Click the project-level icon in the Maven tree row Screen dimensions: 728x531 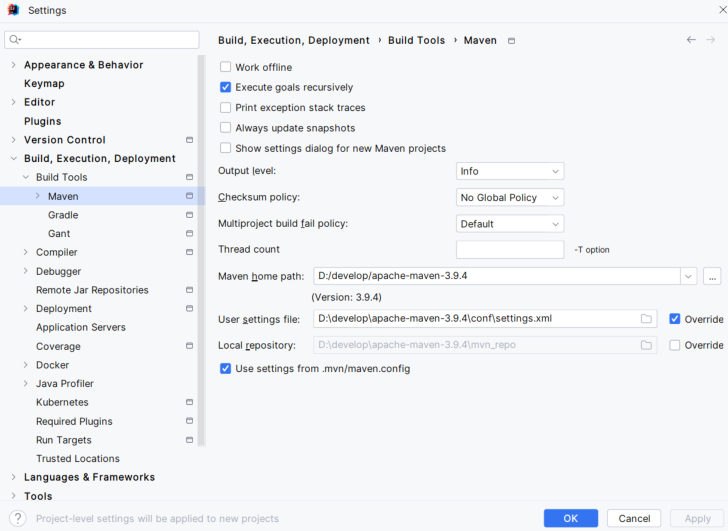tap(189, 196)
